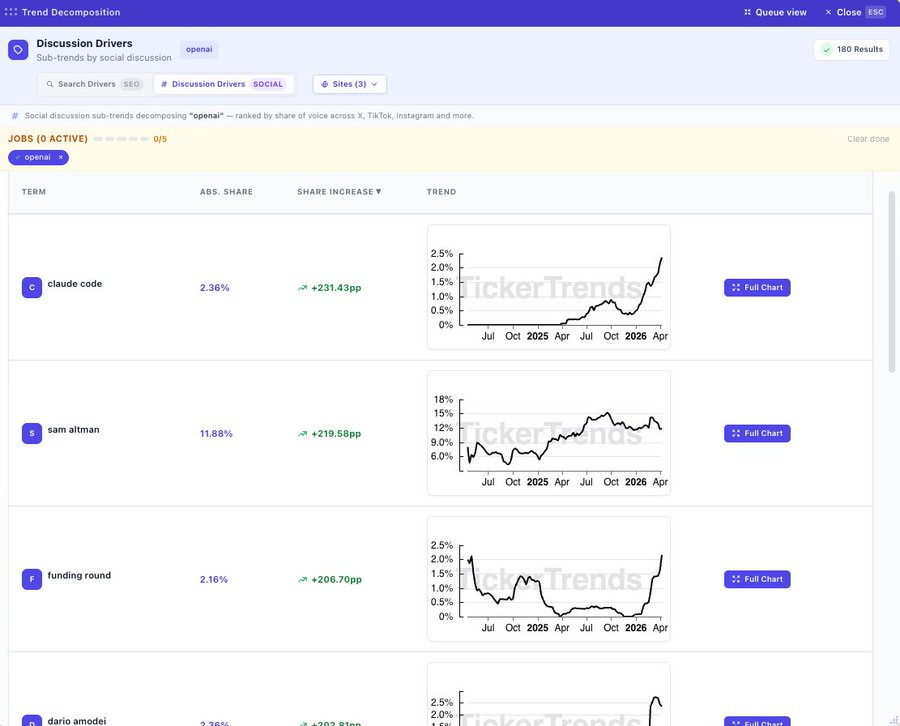Toggle SHARE INCREASE sort arrow
This screenshot has width=900, height=726.
click(378, 191)
